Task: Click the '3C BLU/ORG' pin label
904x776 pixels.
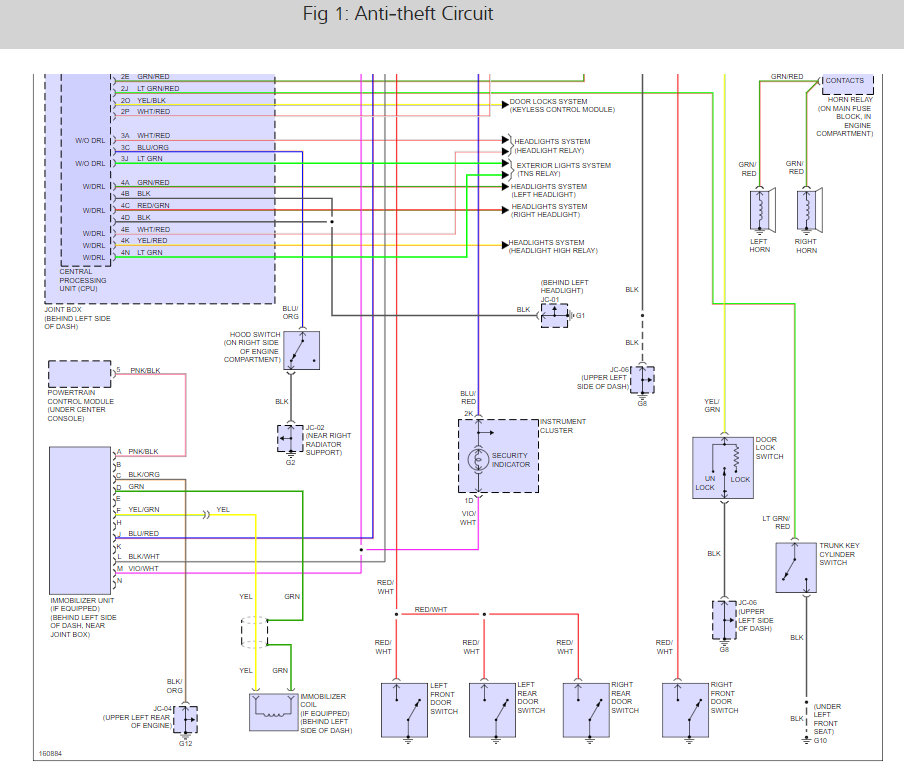Action: point(144,148)
